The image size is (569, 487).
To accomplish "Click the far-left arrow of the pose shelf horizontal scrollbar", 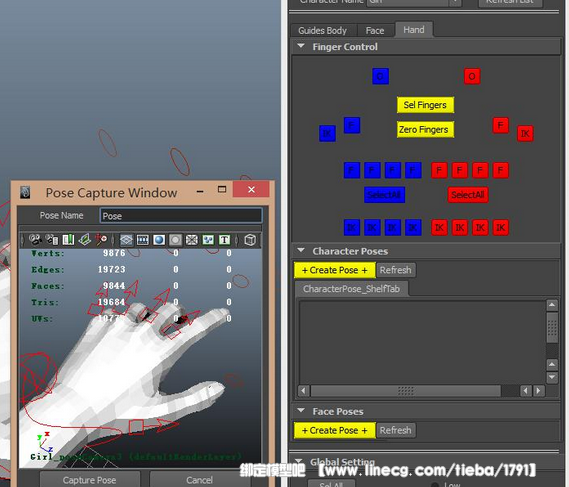I will click(304, 391).
